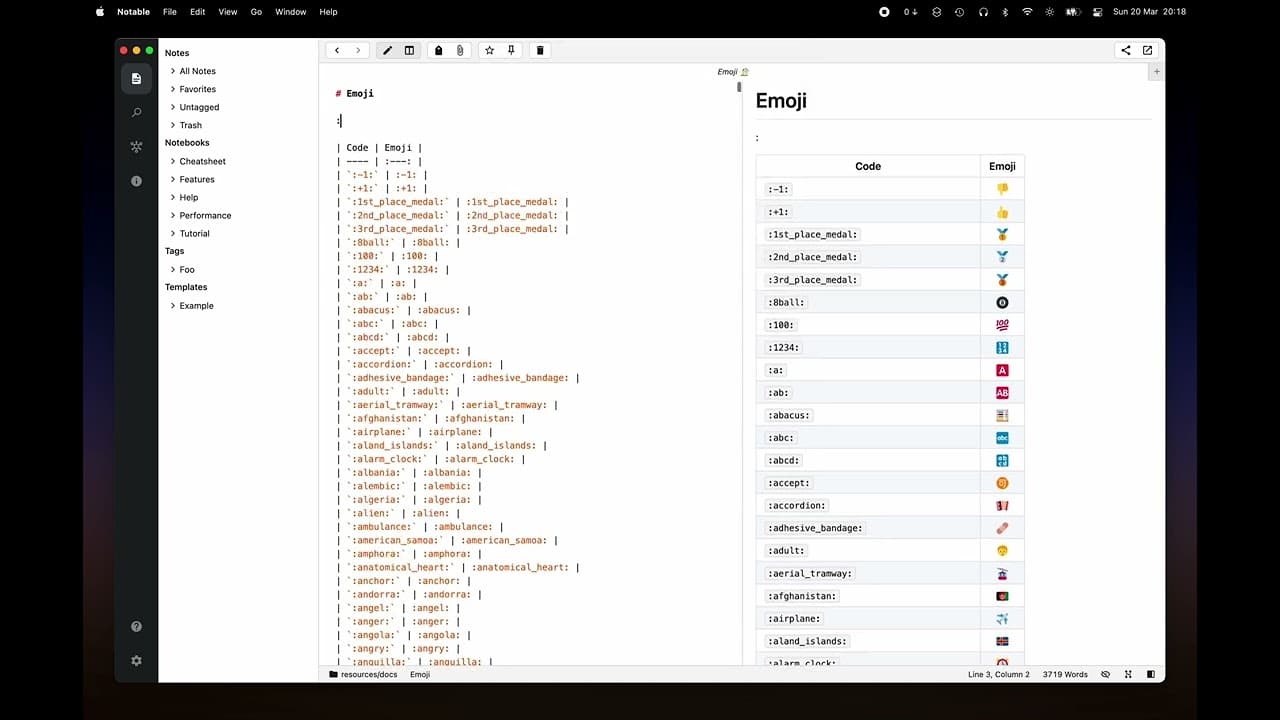Favorite the note with the star icon
The image size is (1280, 720).
click(489, 50)
